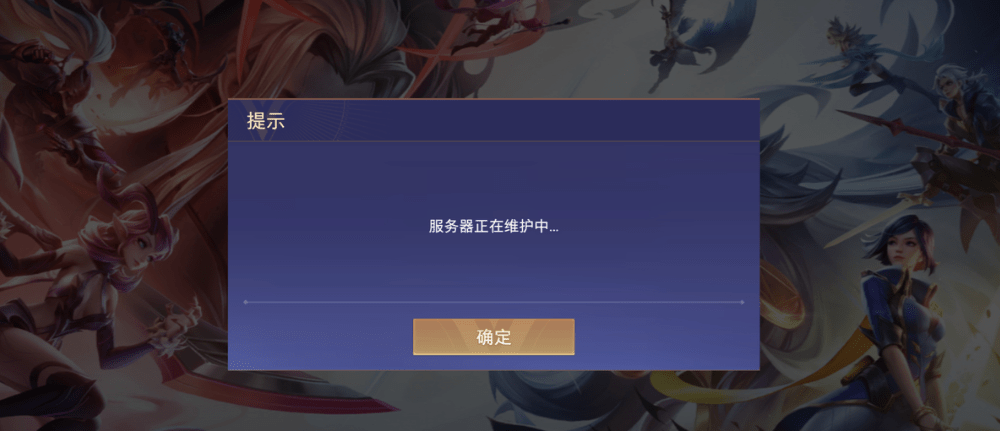1000x431 pixels.
Task: Click empty dialog area below the message
Action: point(494,268)
